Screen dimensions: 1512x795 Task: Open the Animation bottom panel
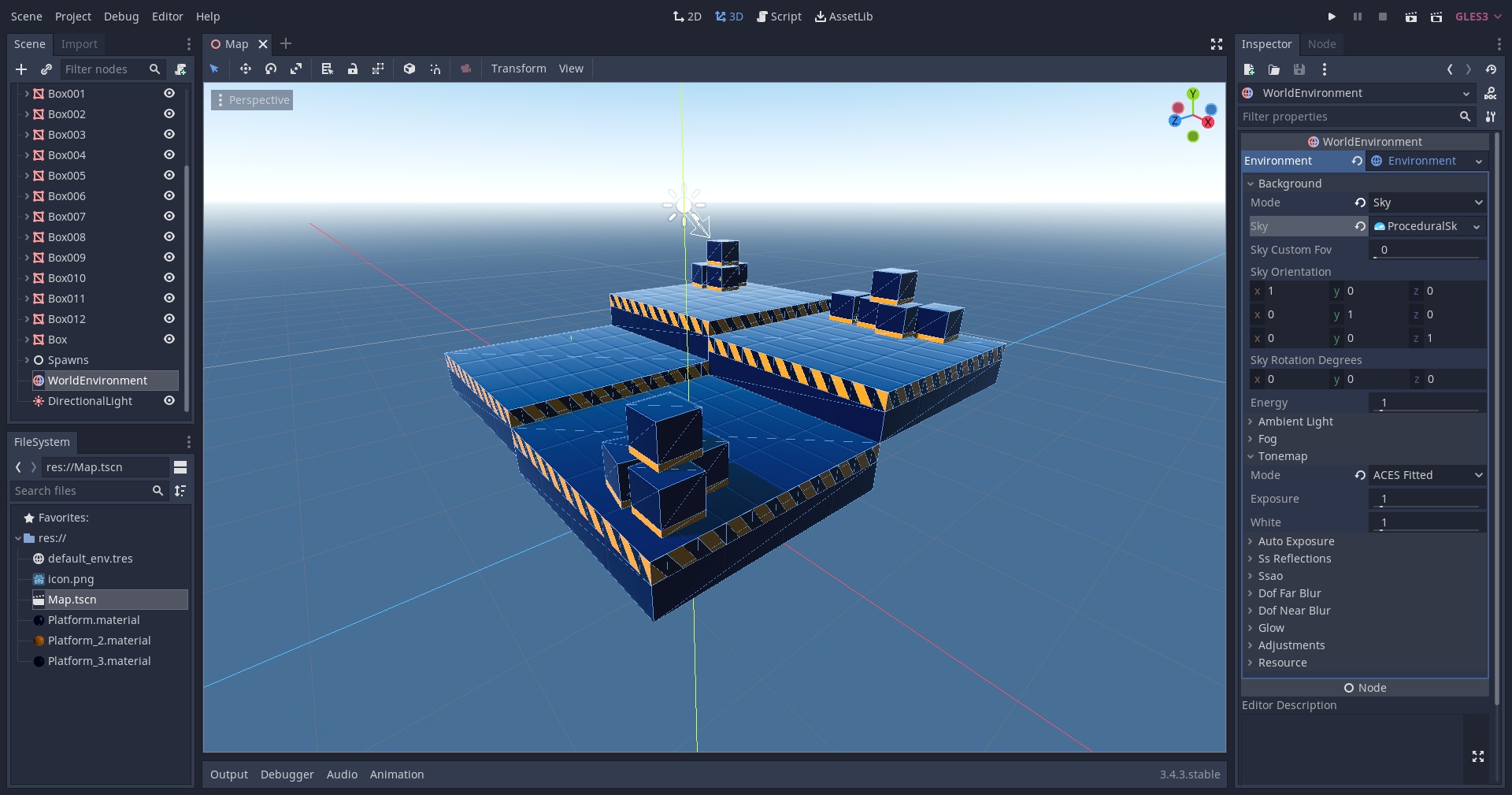coord(397,775)
